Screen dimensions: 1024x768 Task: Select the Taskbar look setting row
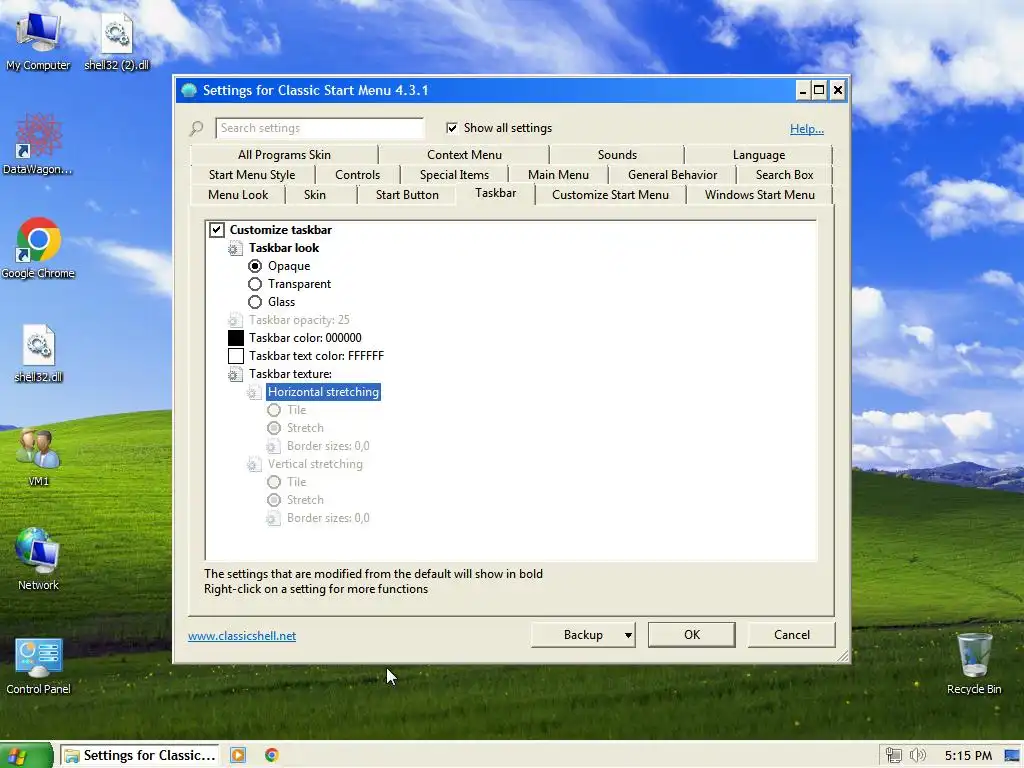[x=283, y=248]
